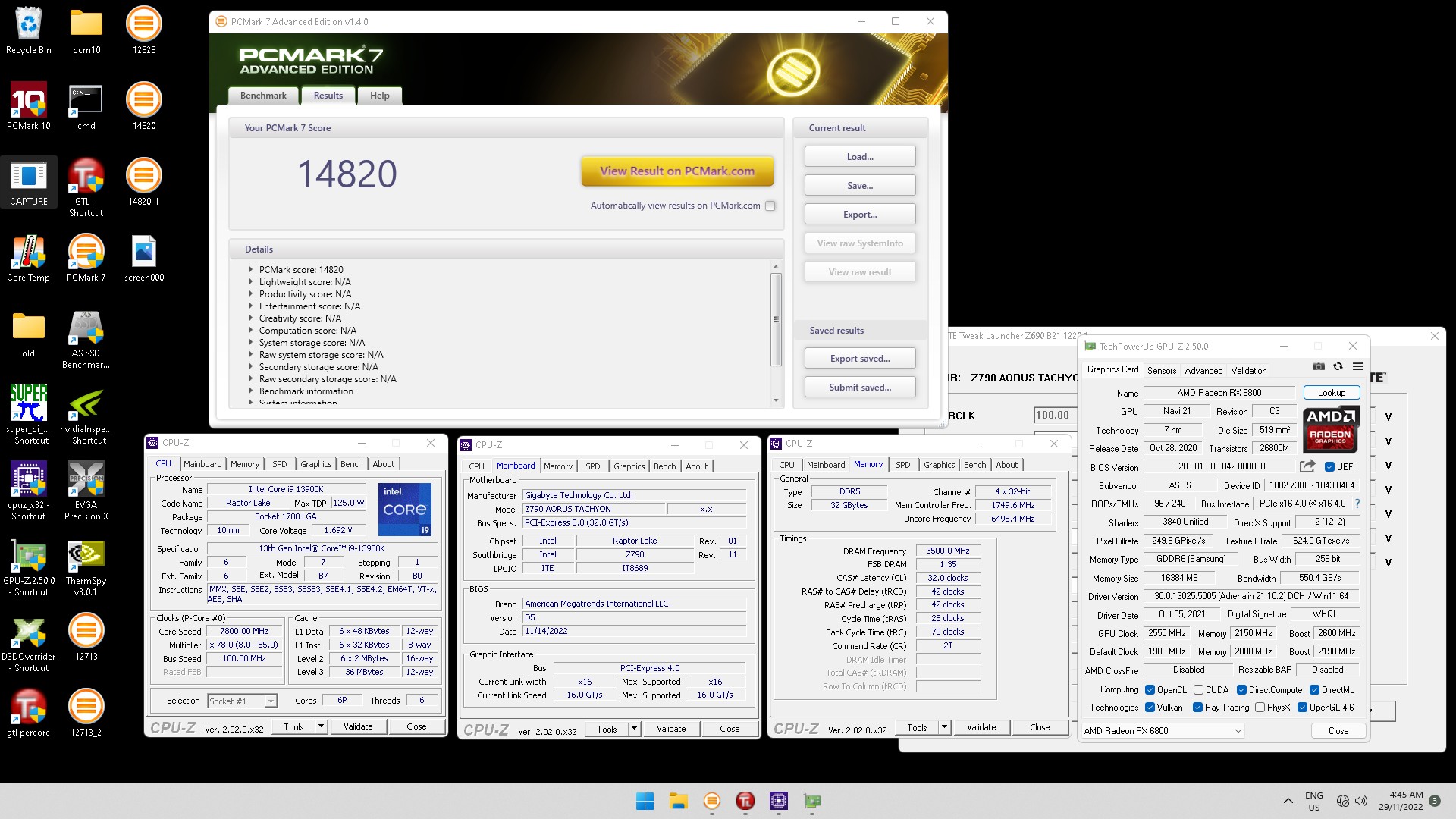Image resolution: width=1456 pixels, height=819 pixels.
Task: Switch to Sensors tab in GPU-Z
Action: point(1162,371)
